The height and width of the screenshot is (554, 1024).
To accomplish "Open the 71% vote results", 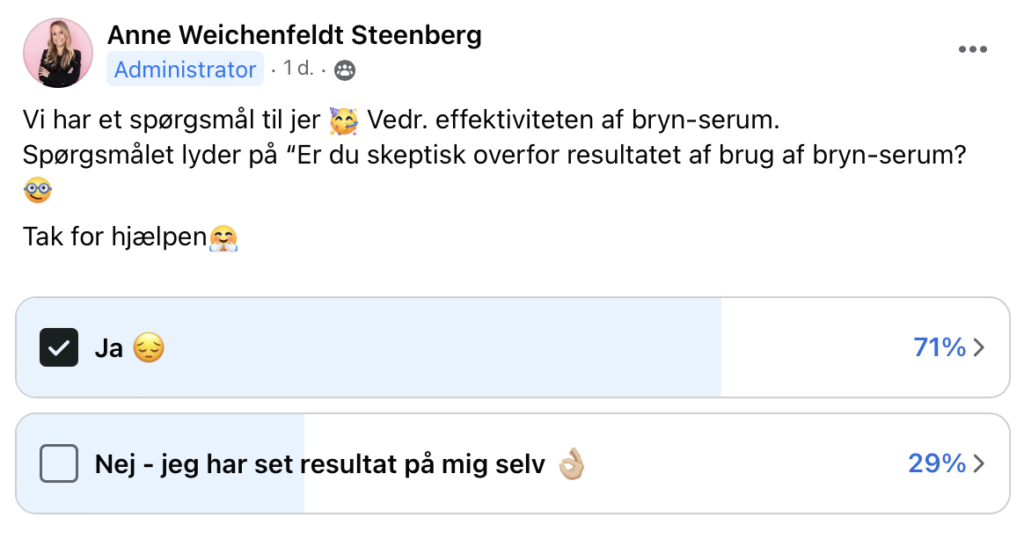I will [939, 348].
